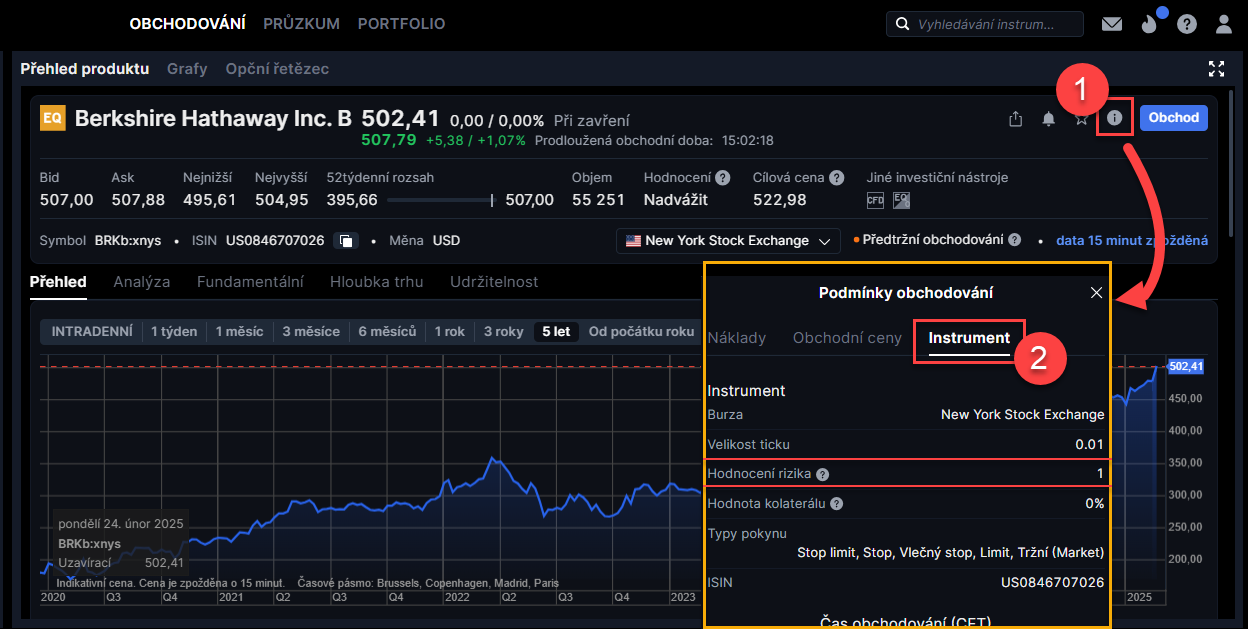Viewport: 1248px width, 629px height.
Task: Open the 'data 15 minut zpožděná' link
Action: [1132, 241]
